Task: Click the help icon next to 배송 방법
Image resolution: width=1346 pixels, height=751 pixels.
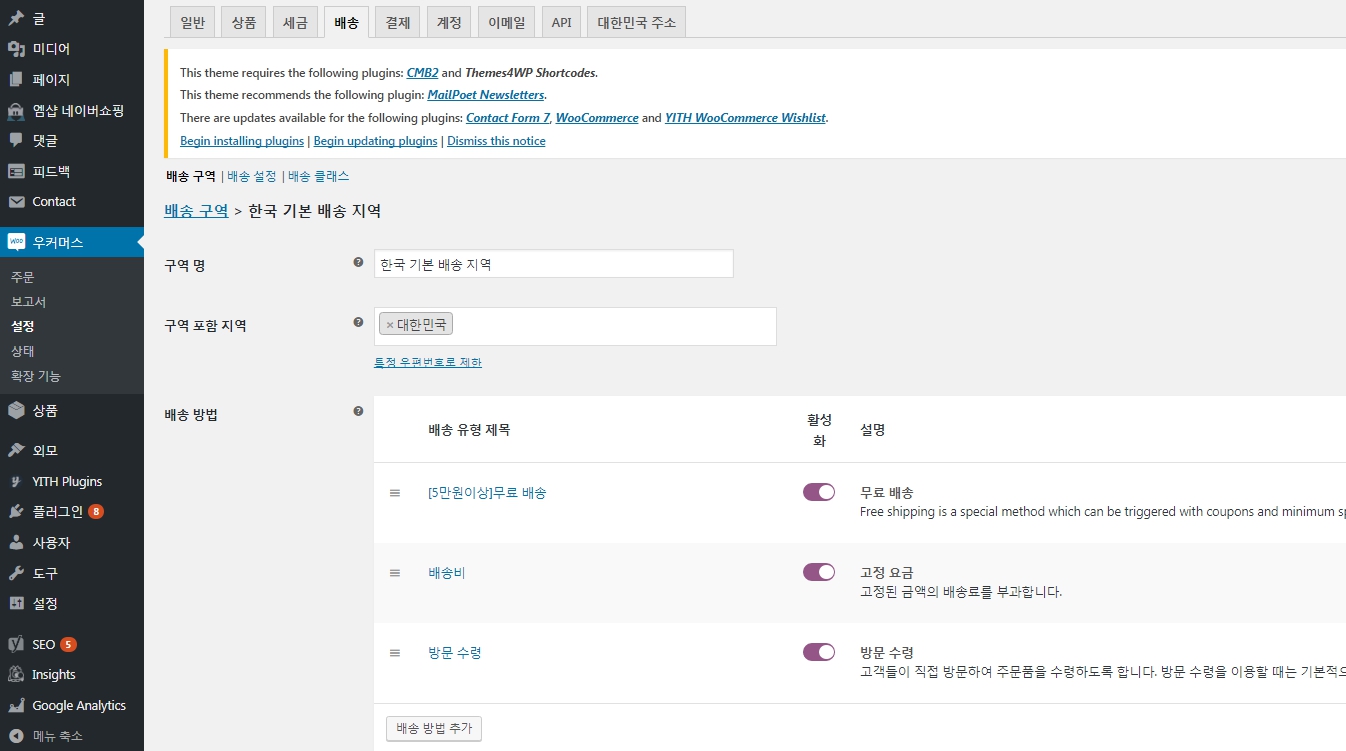Action: 357,408
